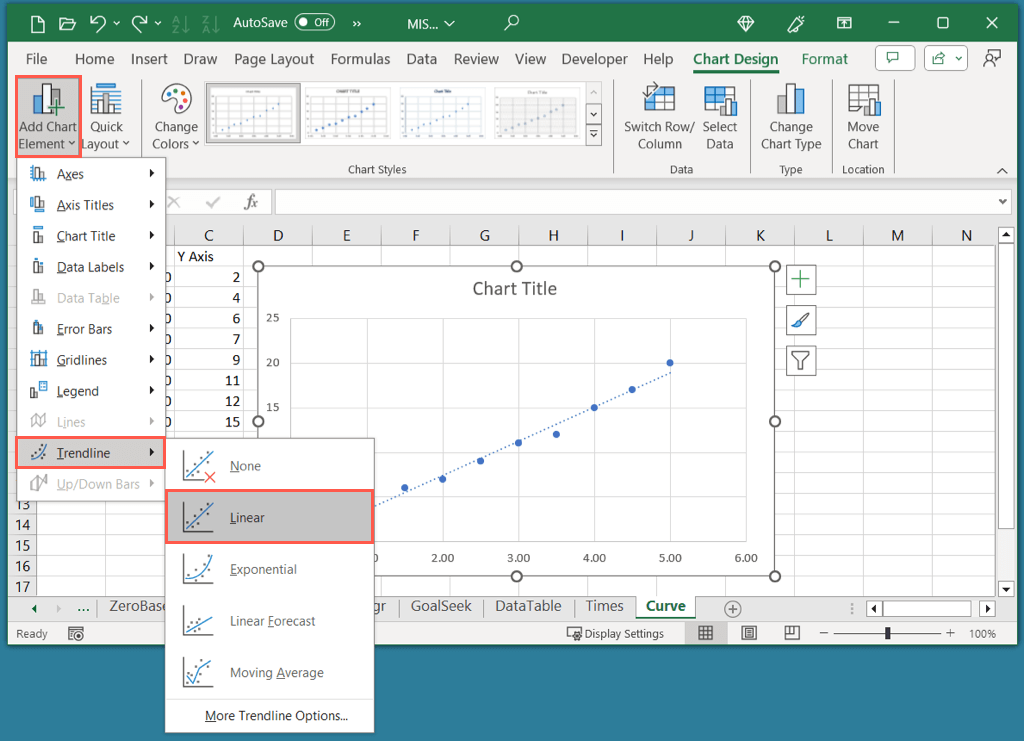The height and width of the screenshot is (741, 1024).
Task: Click the Chart Title text in the chart
Action: pyautogui.click(x=515, y=289)
